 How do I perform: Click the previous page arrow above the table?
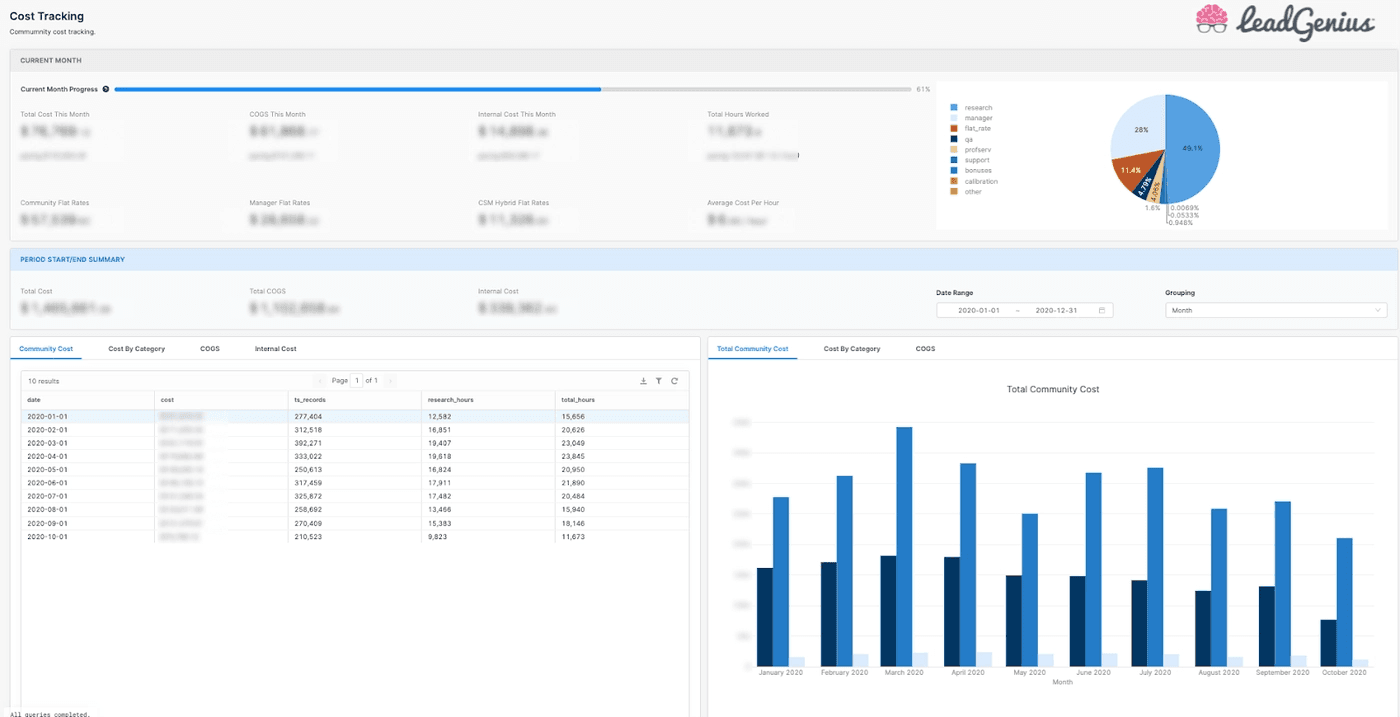(x=321, y=380)
